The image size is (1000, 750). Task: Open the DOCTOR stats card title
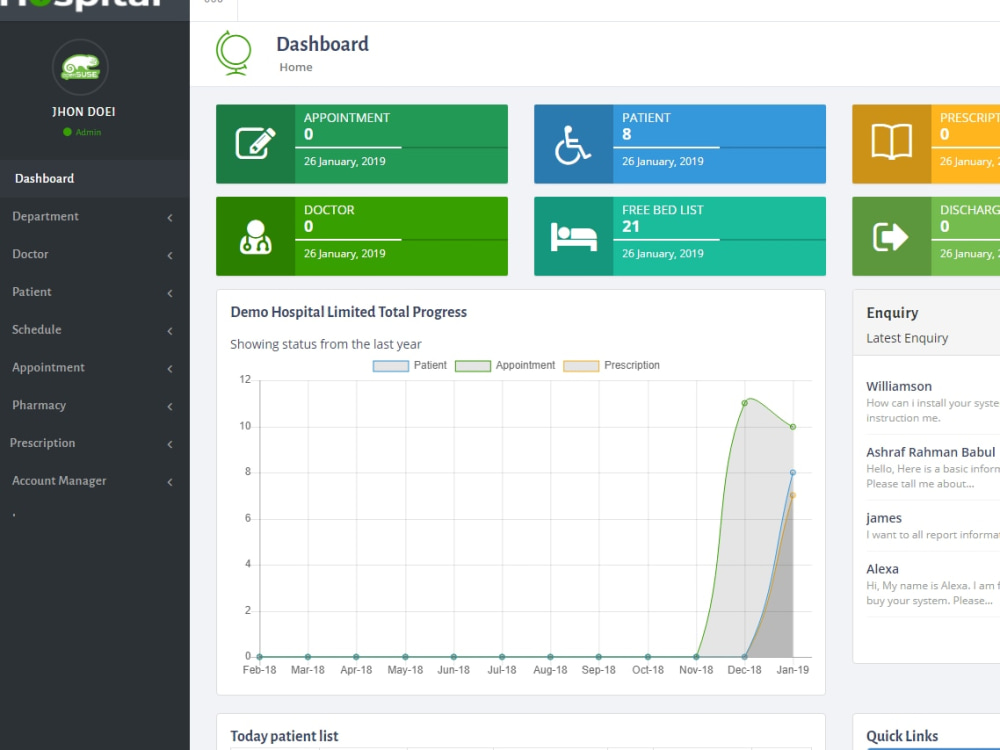coord(329,210)
